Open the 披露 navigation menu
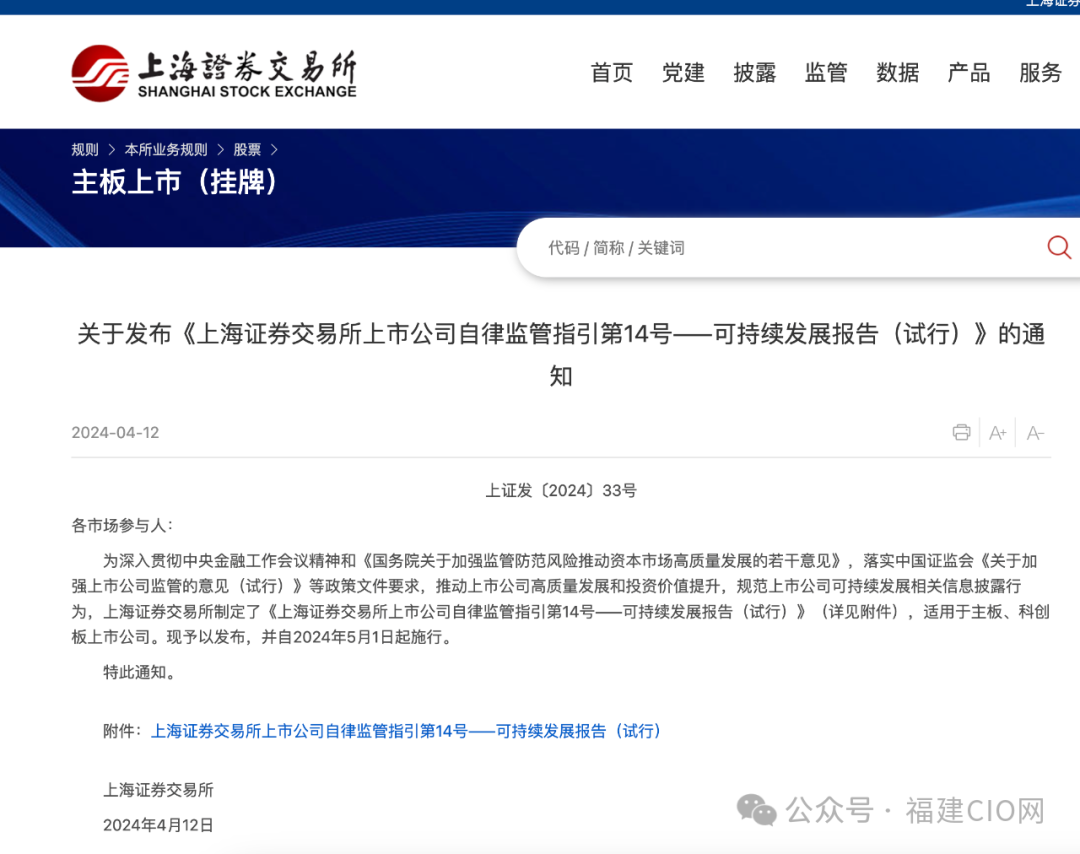1080x854 pixels. tap(754, 73)
